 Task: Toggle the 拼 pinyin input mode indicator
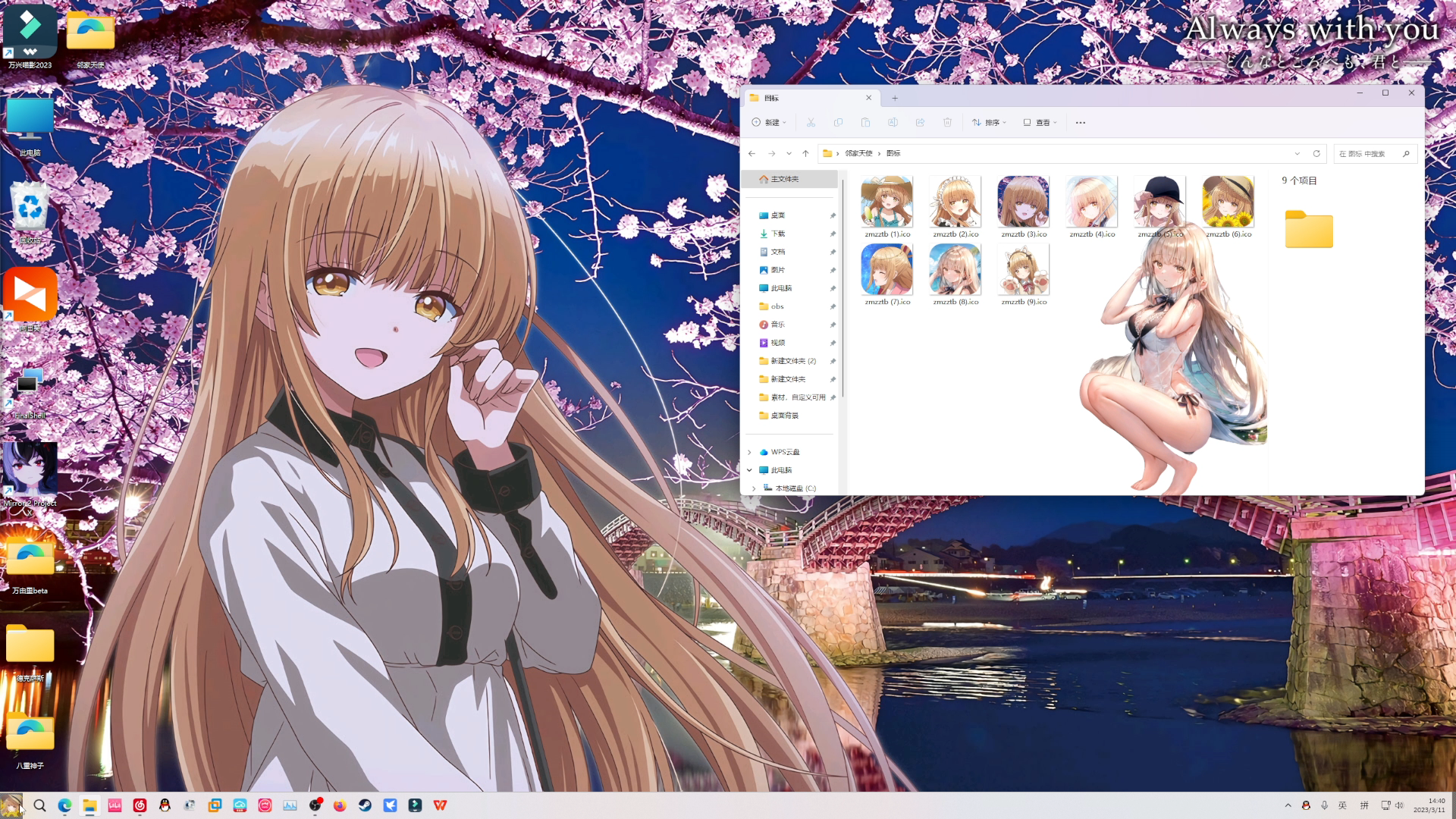point(1363,805)
